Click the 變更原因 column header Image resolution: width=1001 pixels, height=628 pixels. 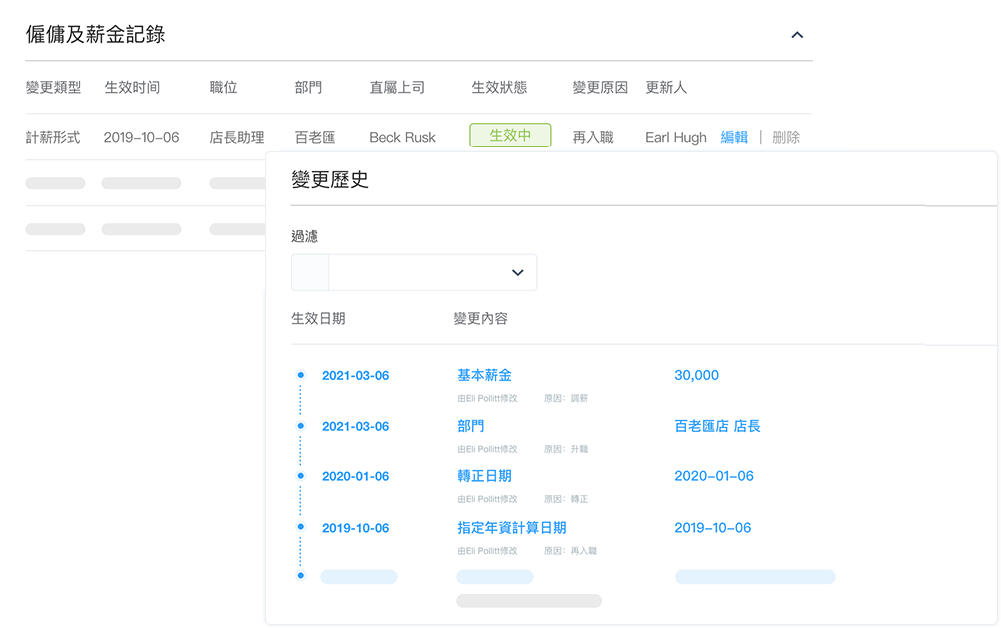[x=600, y=87]
